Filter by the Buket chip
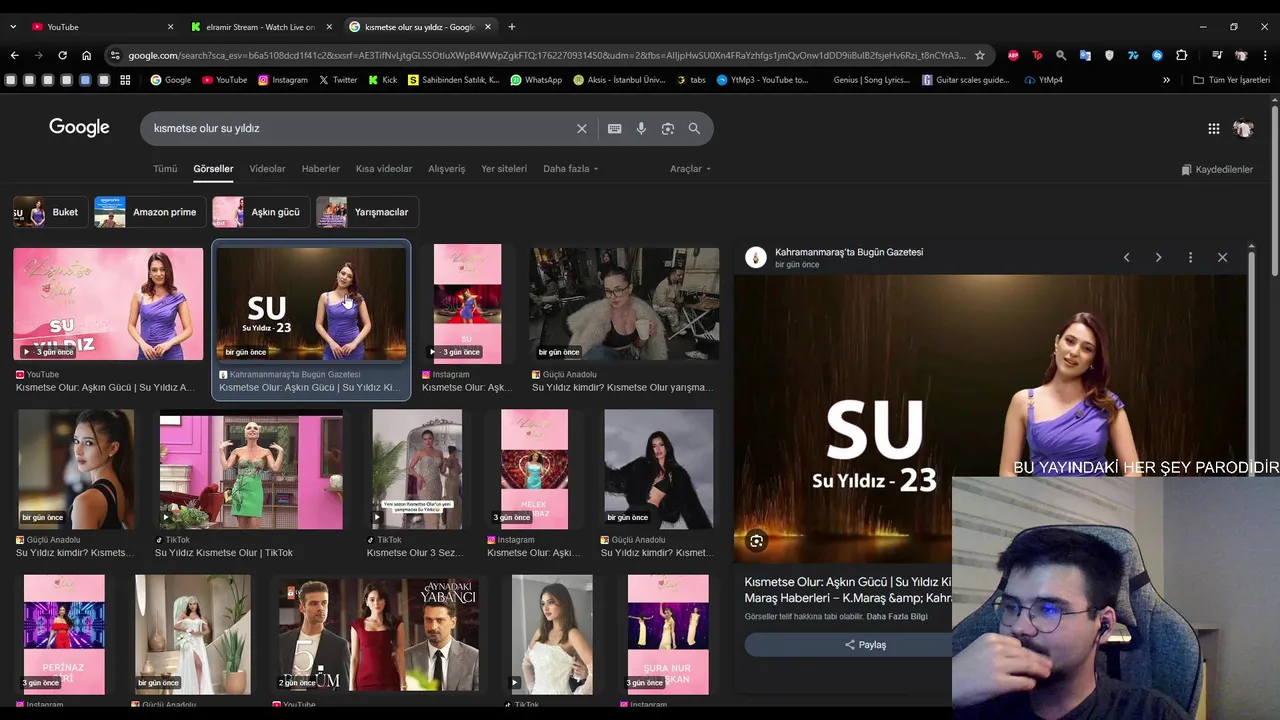1280x720 pixels. pyautogui.click(x=50, y=212)
